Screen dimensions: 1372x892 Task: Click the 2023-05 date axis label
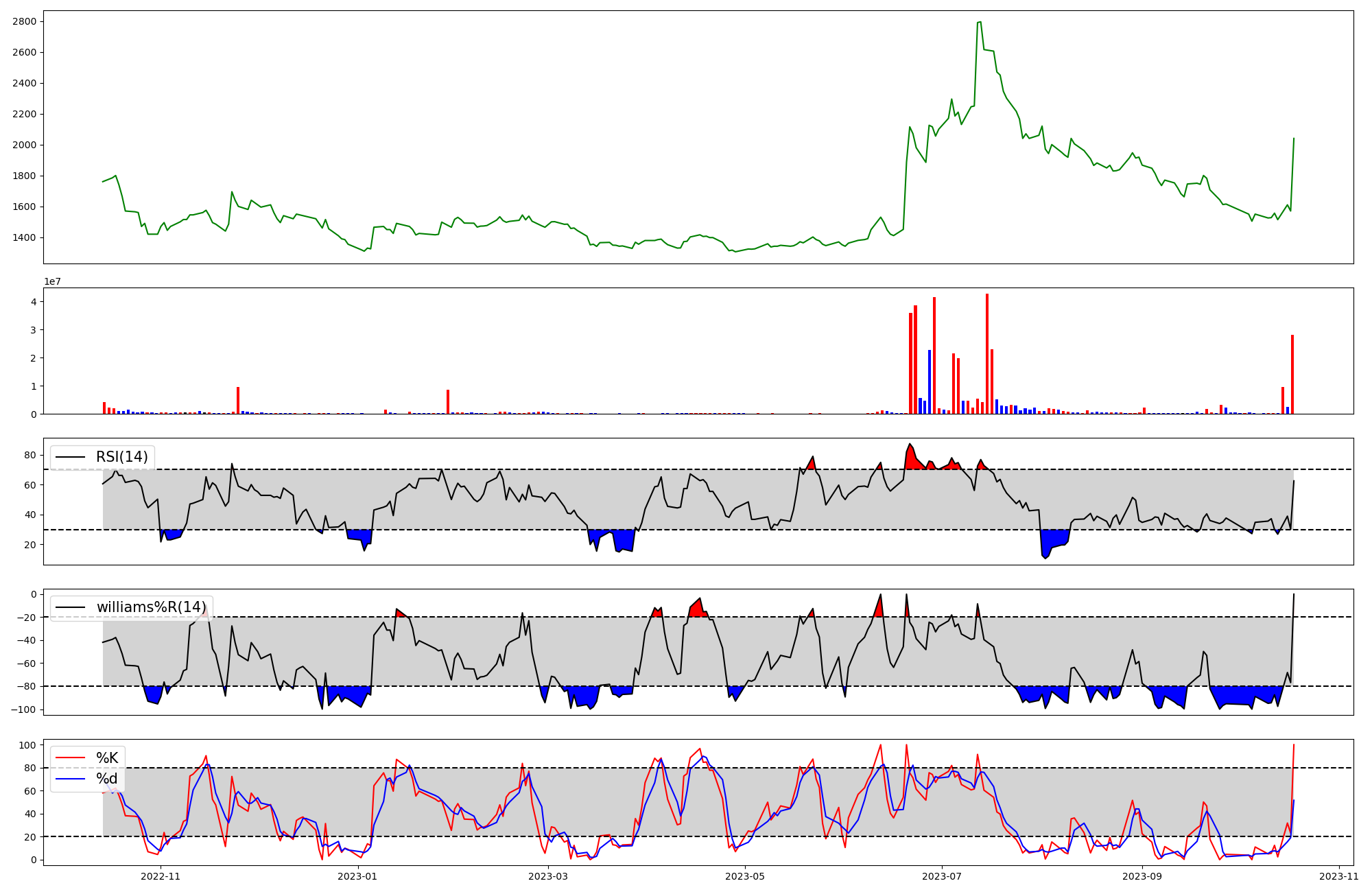(745, 876)
